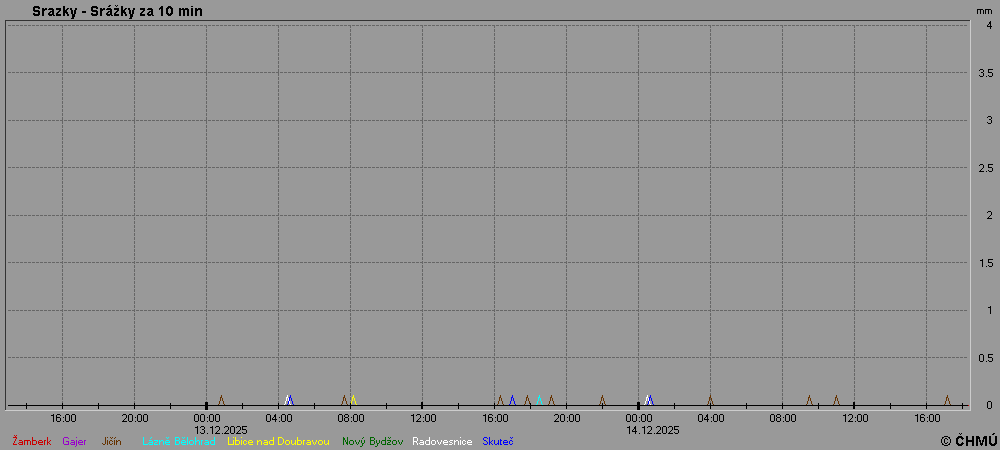Image resolution: width=1000 pixels, height=450 pixels.
Task: Click the 13.12.2025 date label
Action: (221, 430)
